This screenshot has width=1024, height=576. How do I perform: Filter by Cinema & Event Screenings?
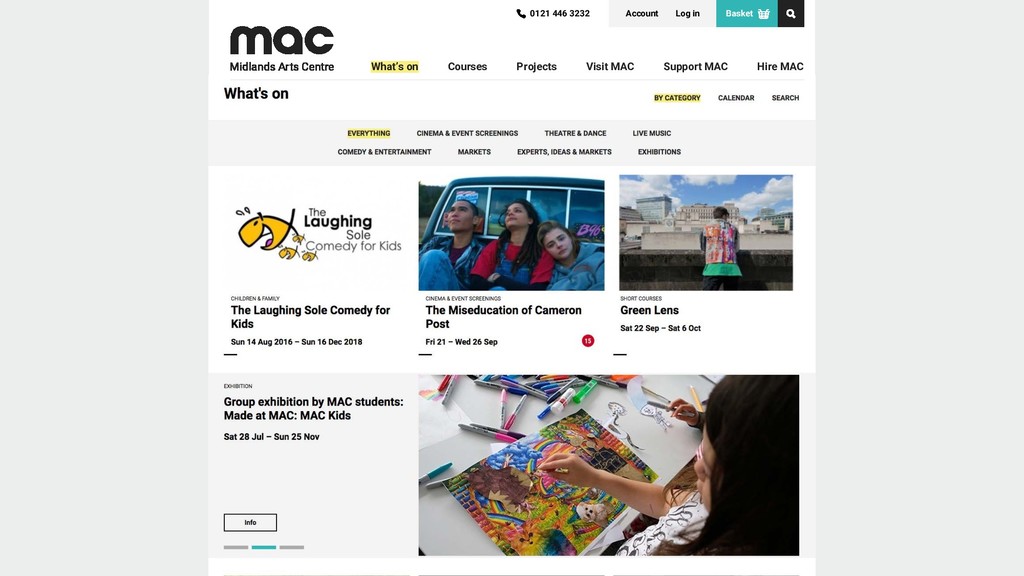[x=468, y=133]
